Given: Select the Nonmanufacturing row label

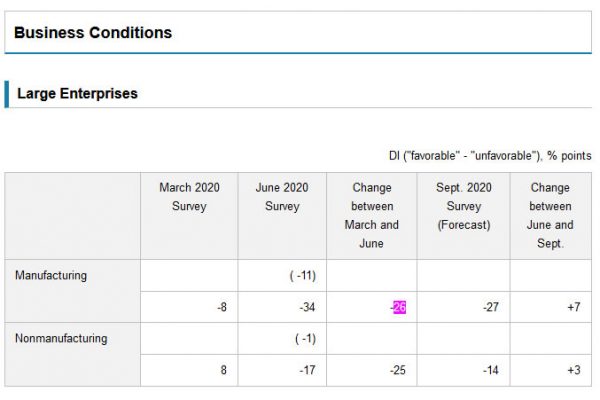Looking at the screenshot, I should [61, 339].
